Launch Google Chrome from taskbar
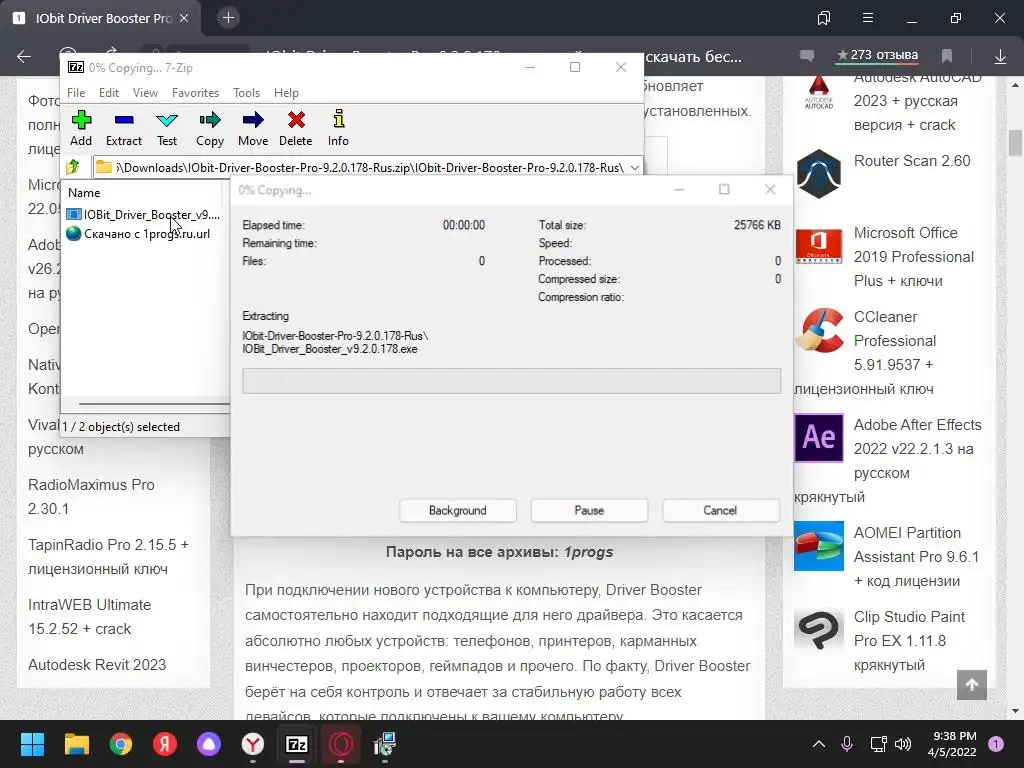The height and width of the screenshot is (768, 1024). coord(121,744)
